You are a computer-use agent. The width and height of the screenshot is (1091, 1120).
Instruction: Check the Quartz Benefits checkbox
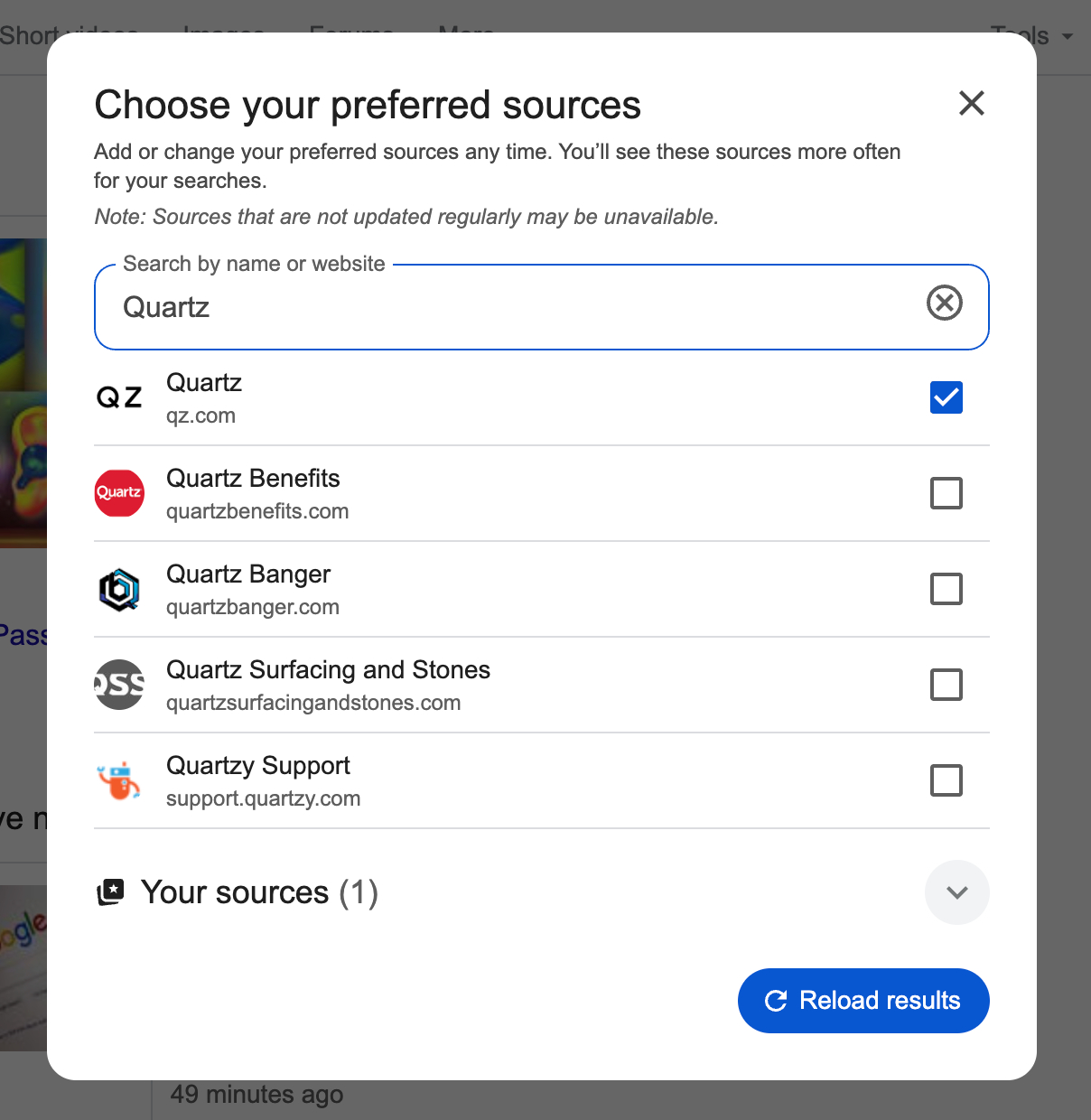[946, 493]
